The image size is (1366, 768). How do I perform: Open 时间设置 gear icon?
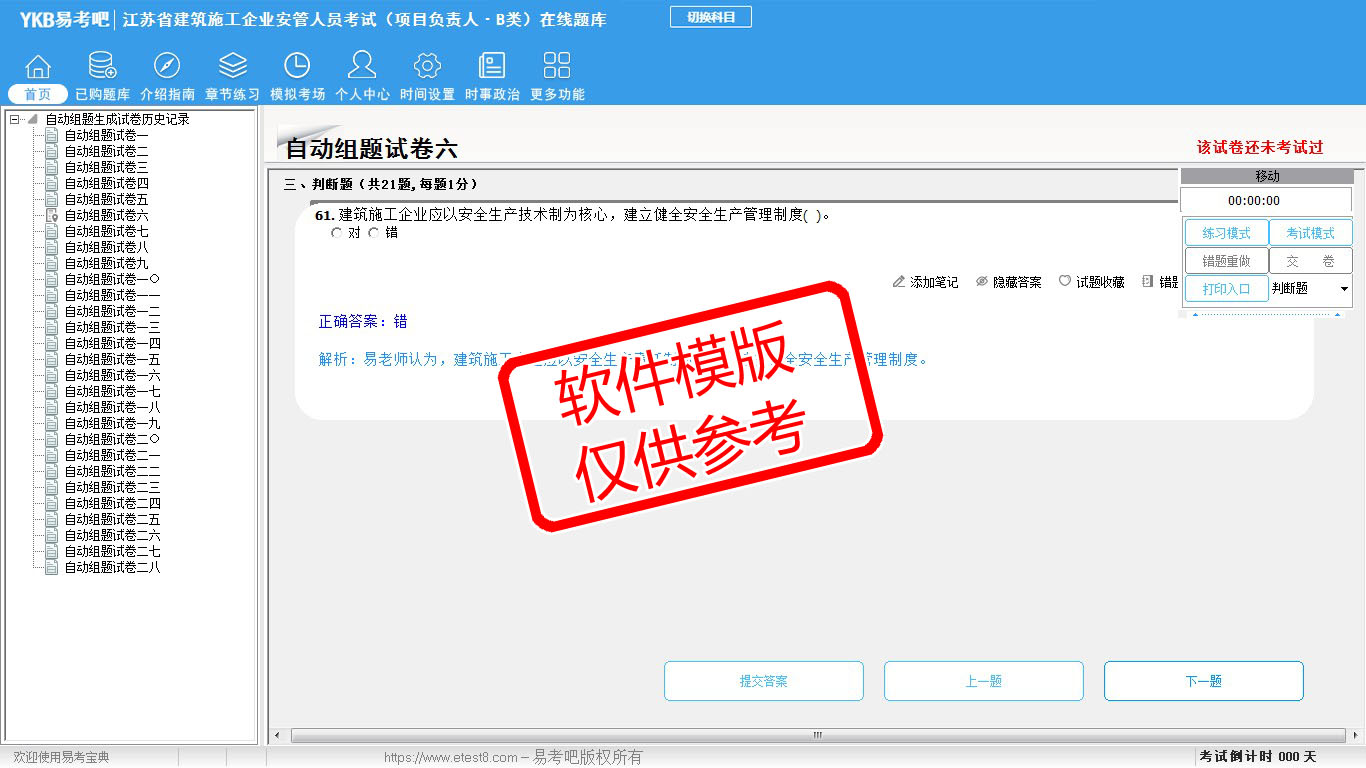coord(427,67)
